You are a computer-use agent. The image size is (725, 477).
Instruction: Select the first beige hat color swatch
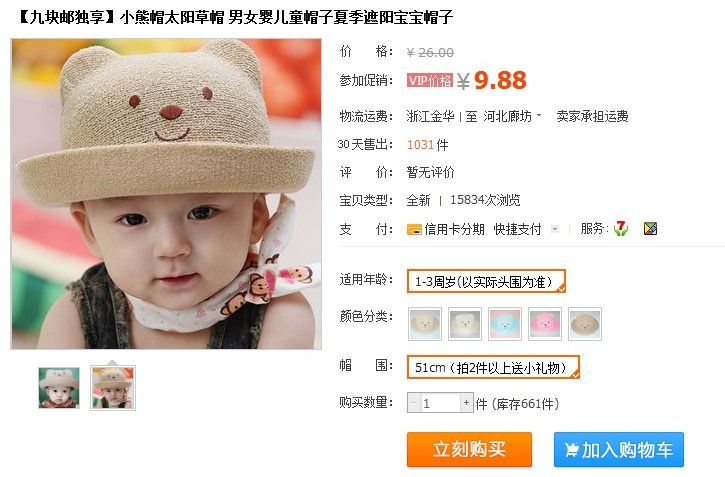click(x=424, y=324)
